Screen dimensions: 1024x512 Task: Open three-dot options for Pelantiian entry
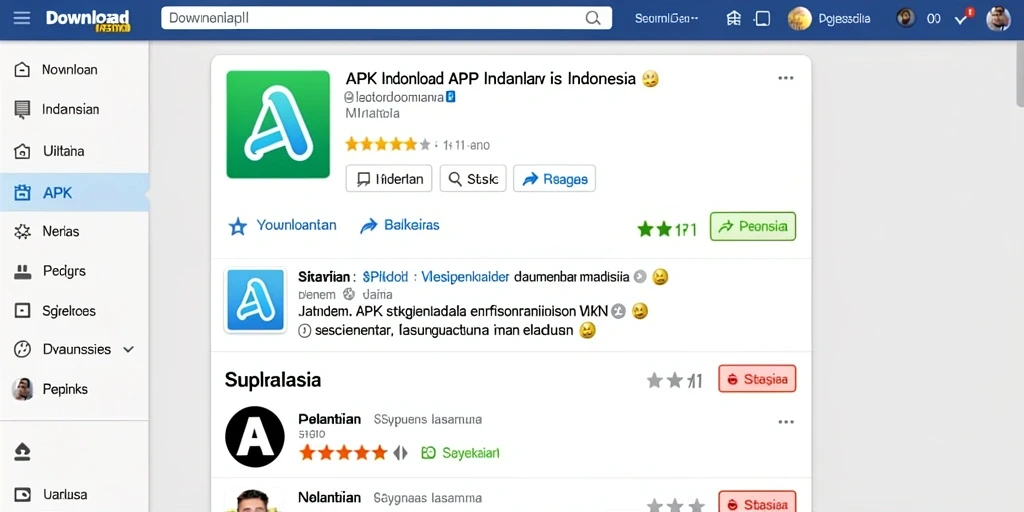(x=786, y=422)
